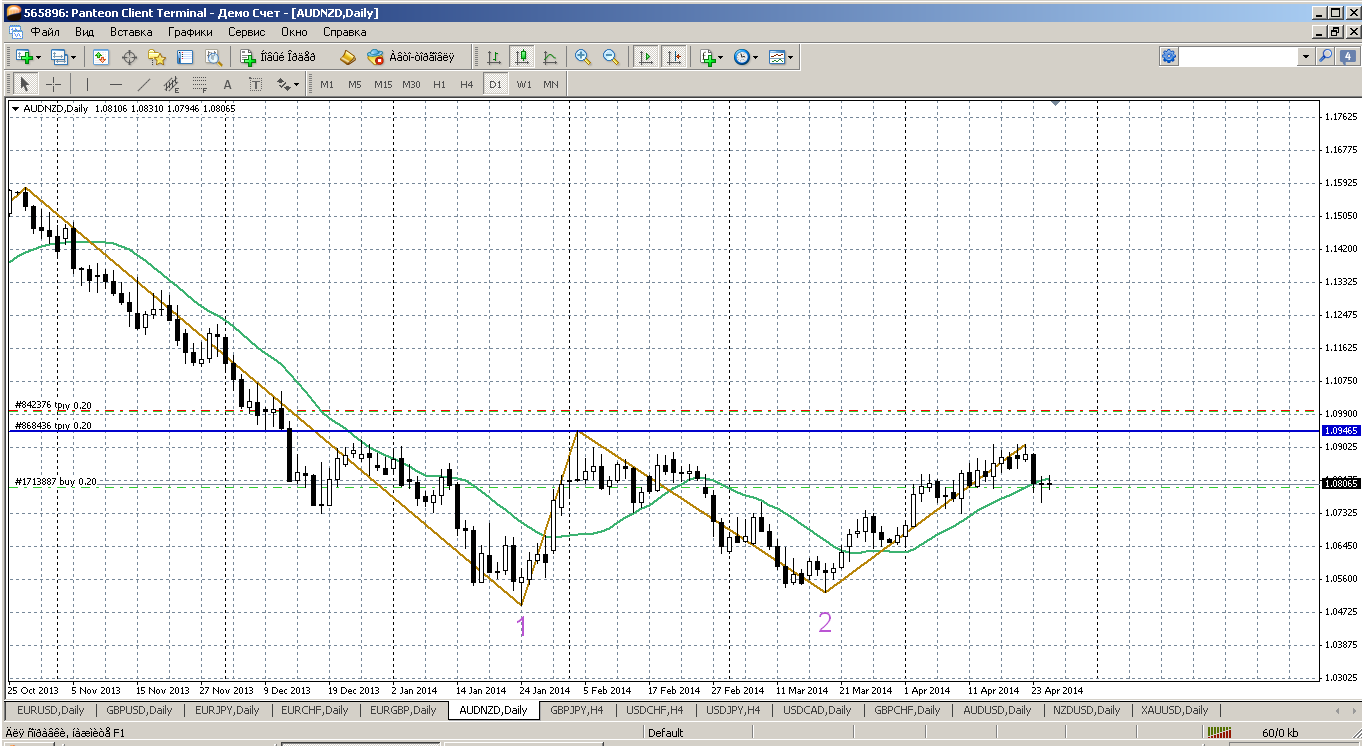Select the vertical line drawing tool

[87, 85]
